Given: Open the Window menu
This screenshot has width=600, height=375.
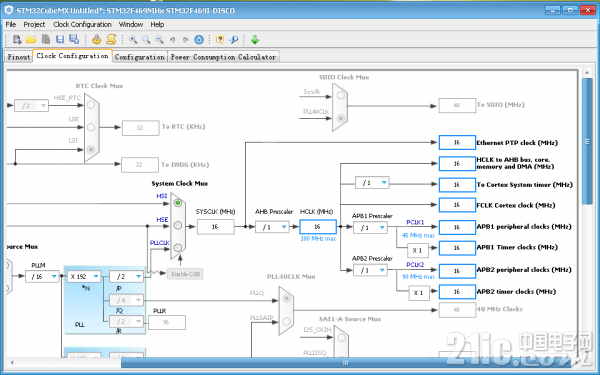Looking at the screenshot, I should pyautogui.click(x=131, y=24).
